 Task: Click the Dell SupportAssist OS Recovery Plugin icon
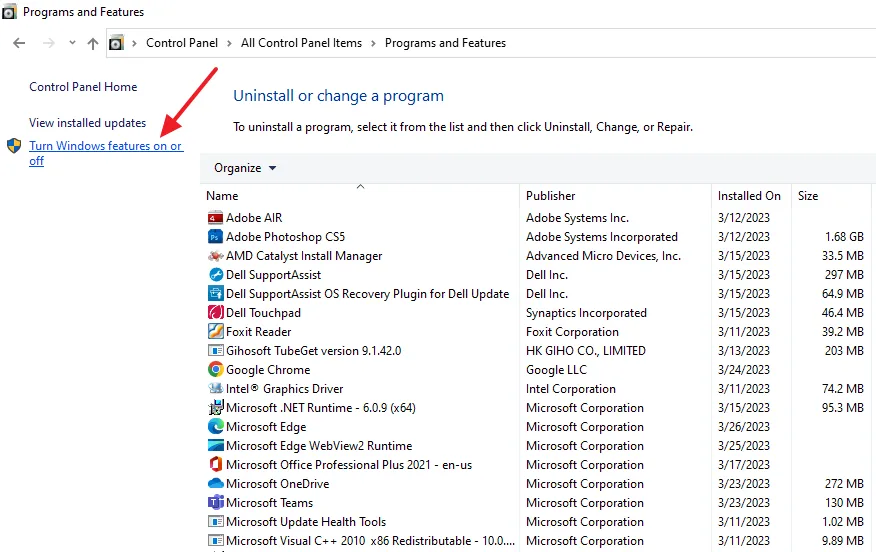216,294
